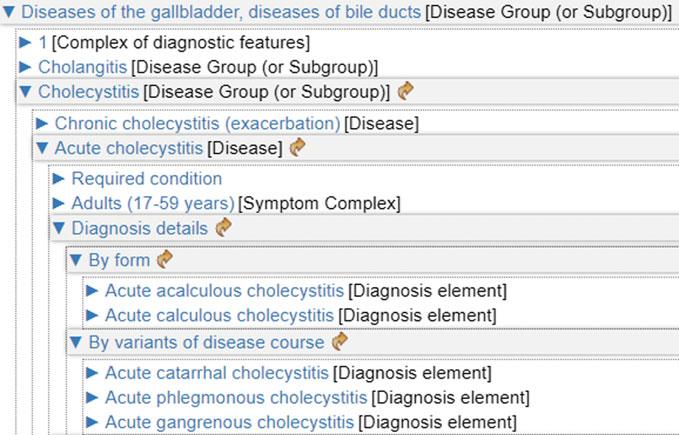The height and width of the screenshot is (435, 679).
Task: Collapse the By form section
Action: [75, 261]
